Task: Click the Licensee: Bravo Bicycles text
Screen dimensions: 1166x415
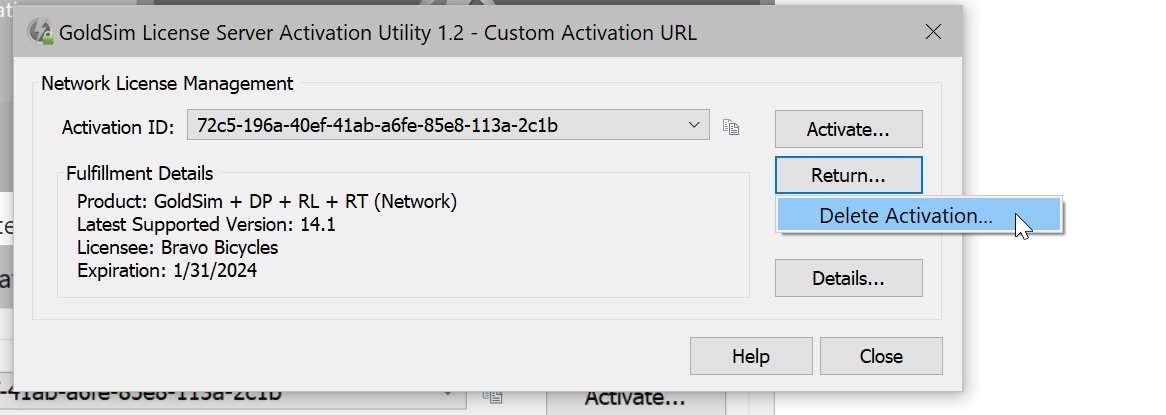Action: pyautogui.click(x=178, y=247)
